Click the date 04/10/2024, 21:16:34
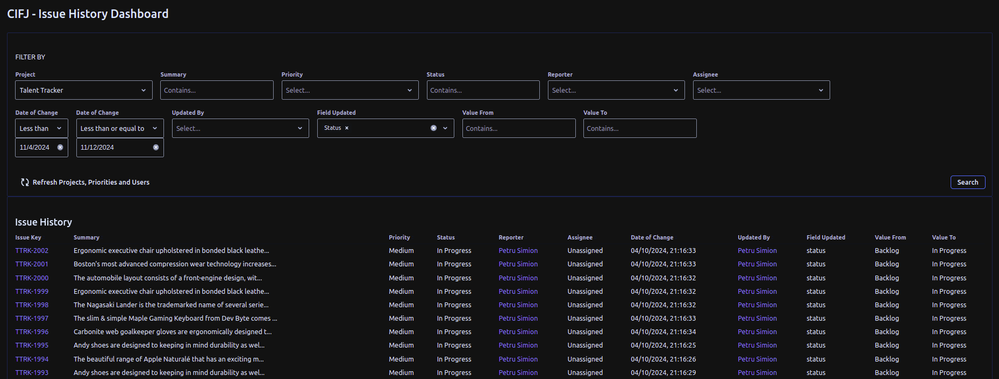Viewport: 999px width, 379px height. [663, 332]
